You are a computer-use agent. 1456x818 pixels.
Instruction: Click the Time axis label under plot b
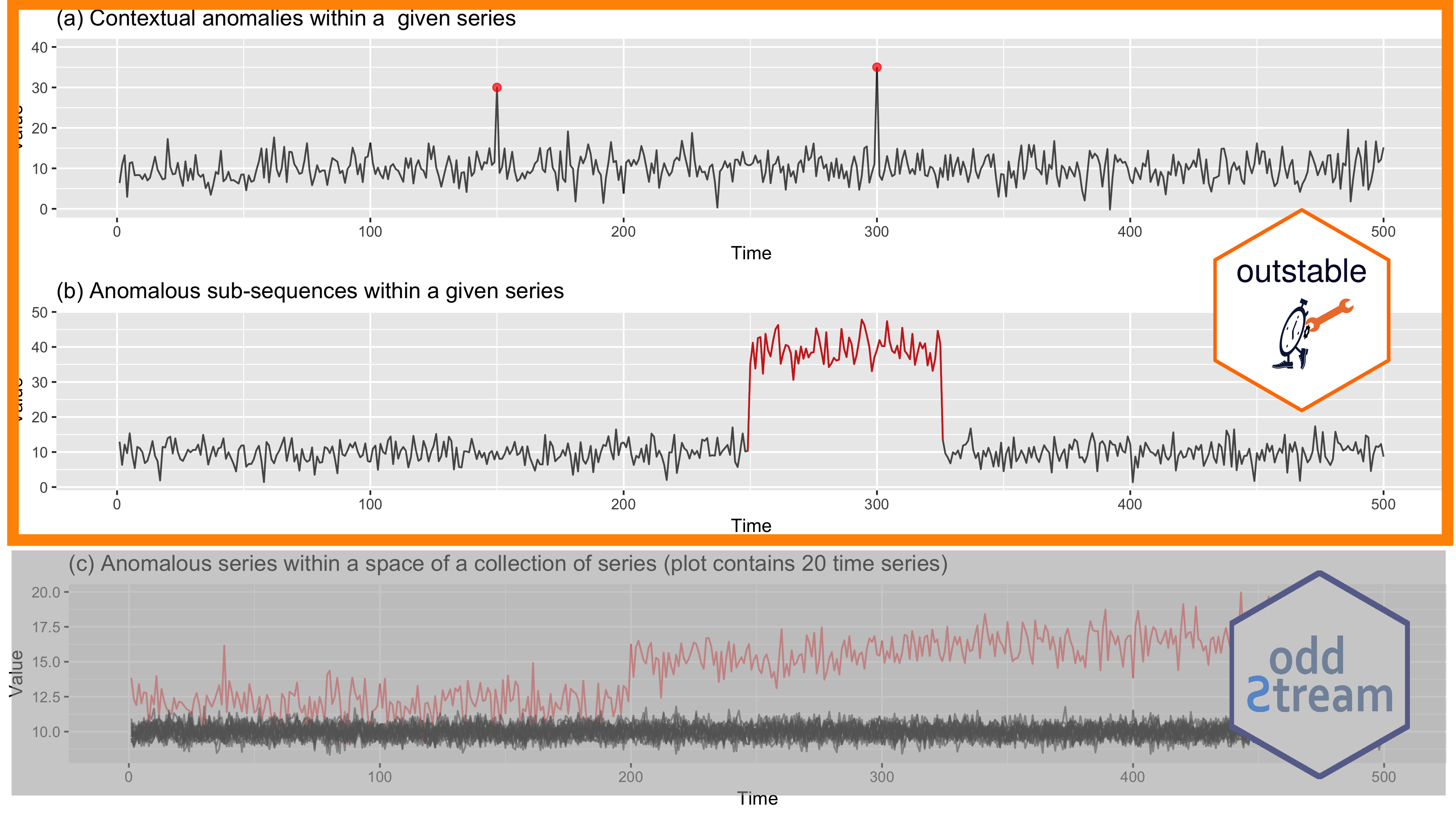click(751, 526)
